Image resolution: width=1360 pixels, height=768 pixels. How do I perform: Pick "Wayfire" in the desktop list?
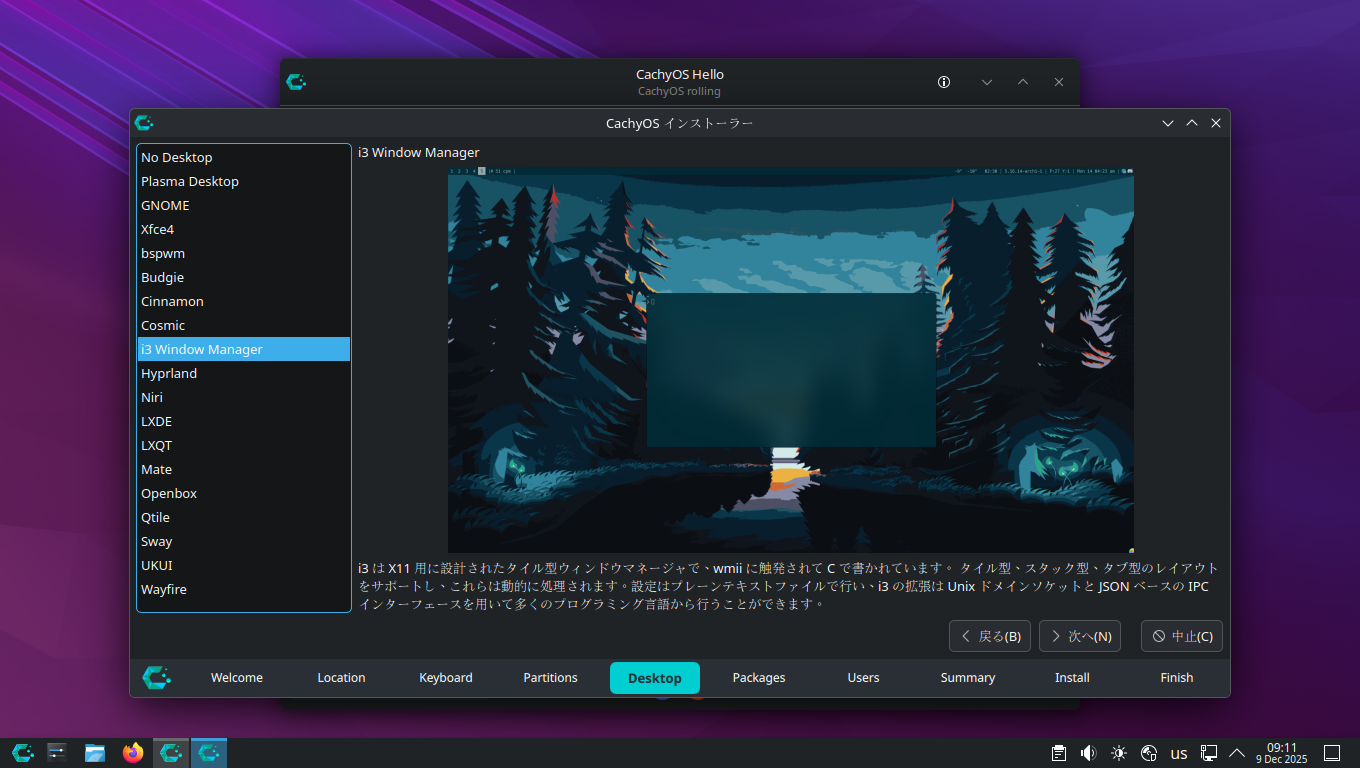coord(244,589)
